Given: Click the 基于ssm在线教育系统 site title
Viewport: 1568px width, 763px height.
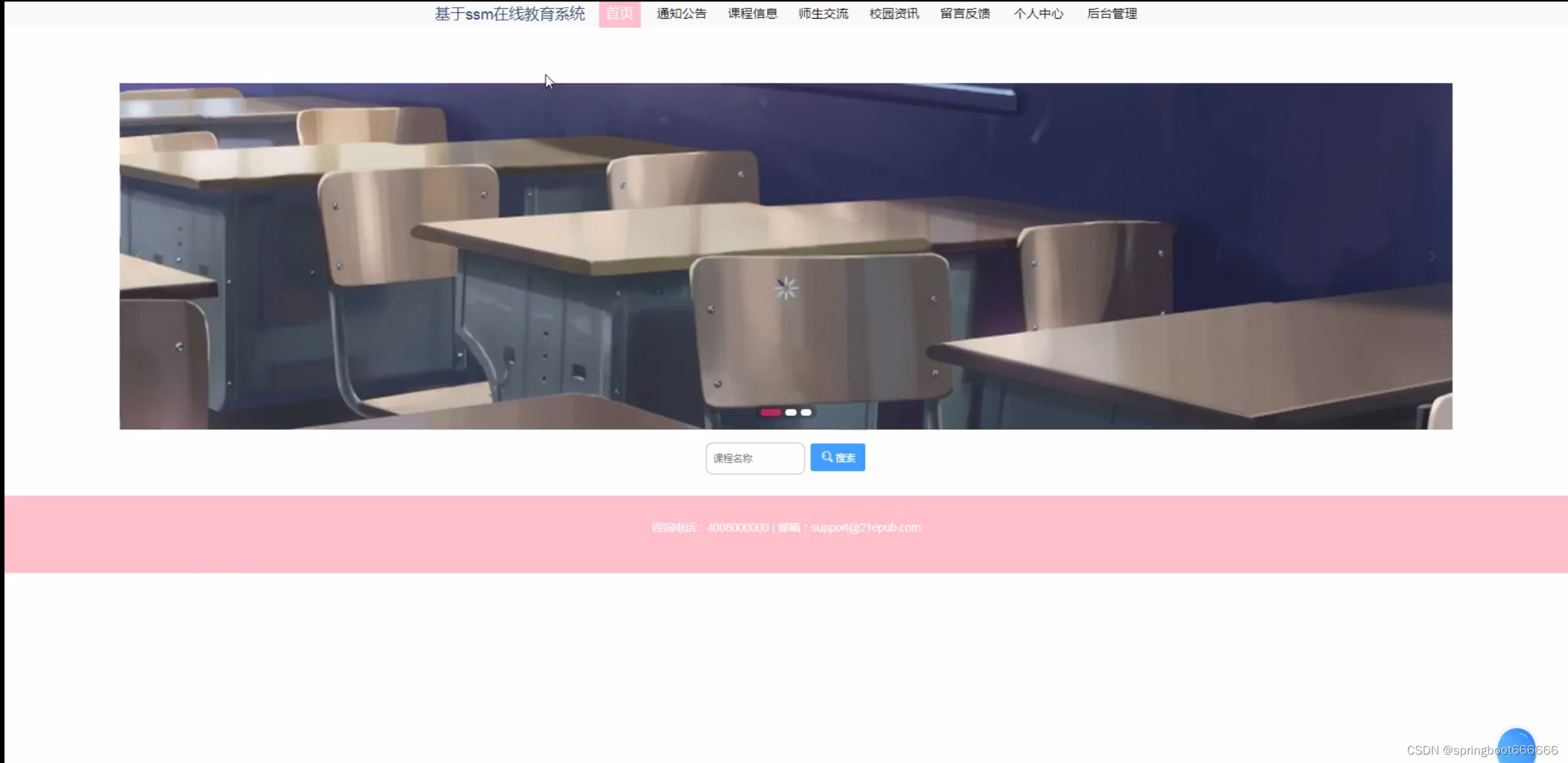Looking at the screenshot, I should point(509,14).
